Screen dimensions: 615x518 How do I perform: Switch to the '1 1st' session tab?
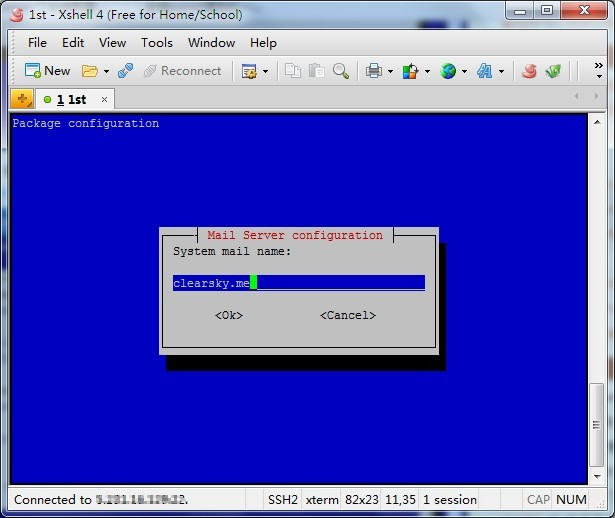point(70,99)
